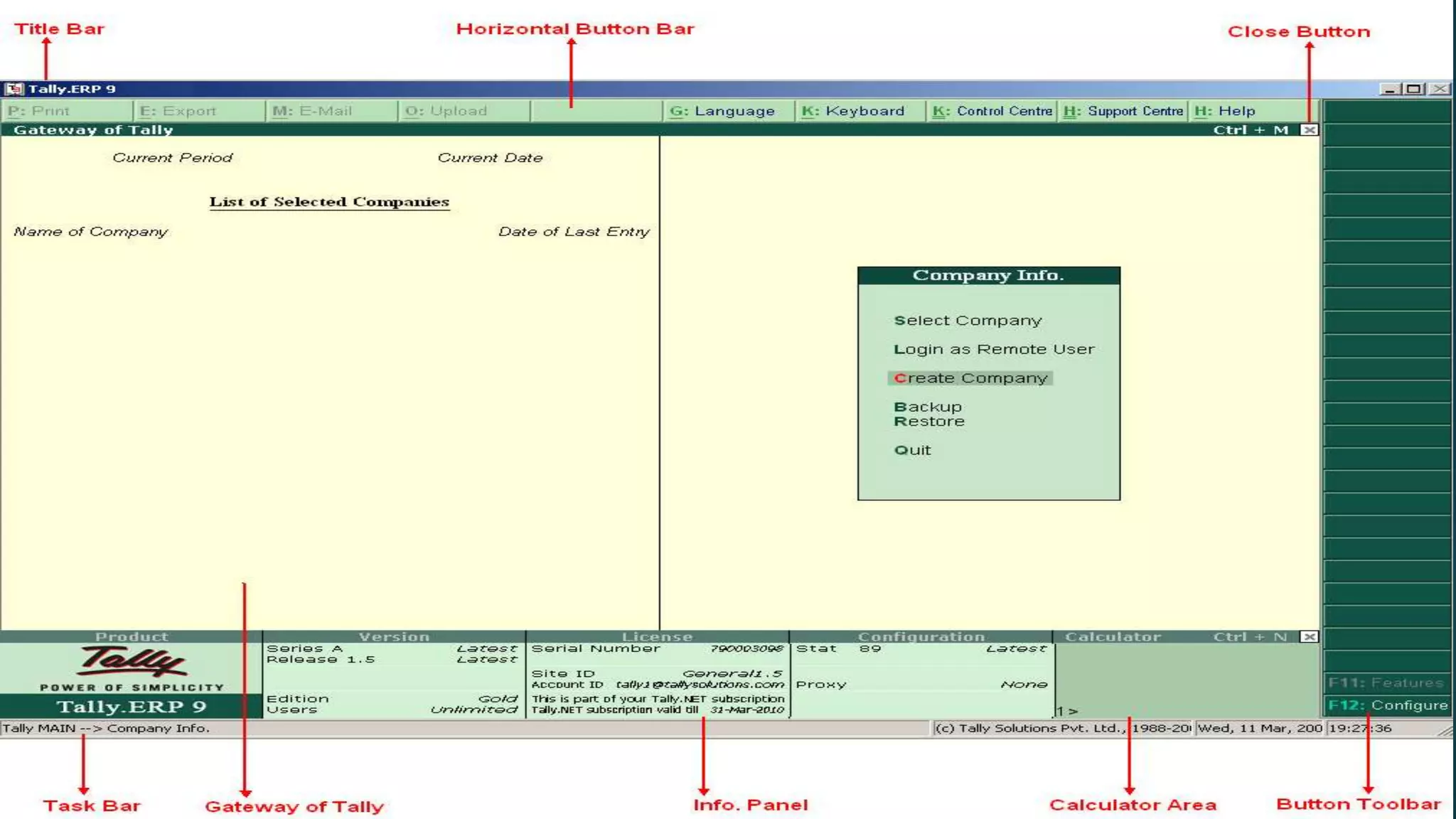Click the Tally logo in Product panel

point(132,661)
